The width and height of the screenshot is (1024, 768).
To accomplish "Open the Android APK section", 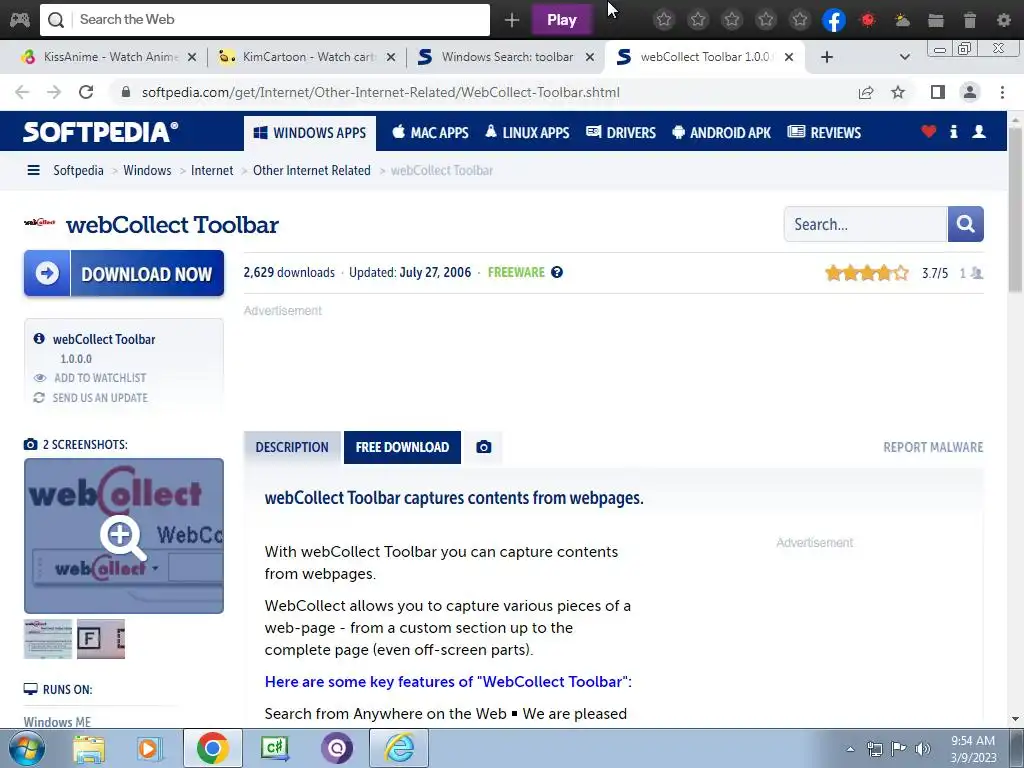I will click(x=722, y=133).
